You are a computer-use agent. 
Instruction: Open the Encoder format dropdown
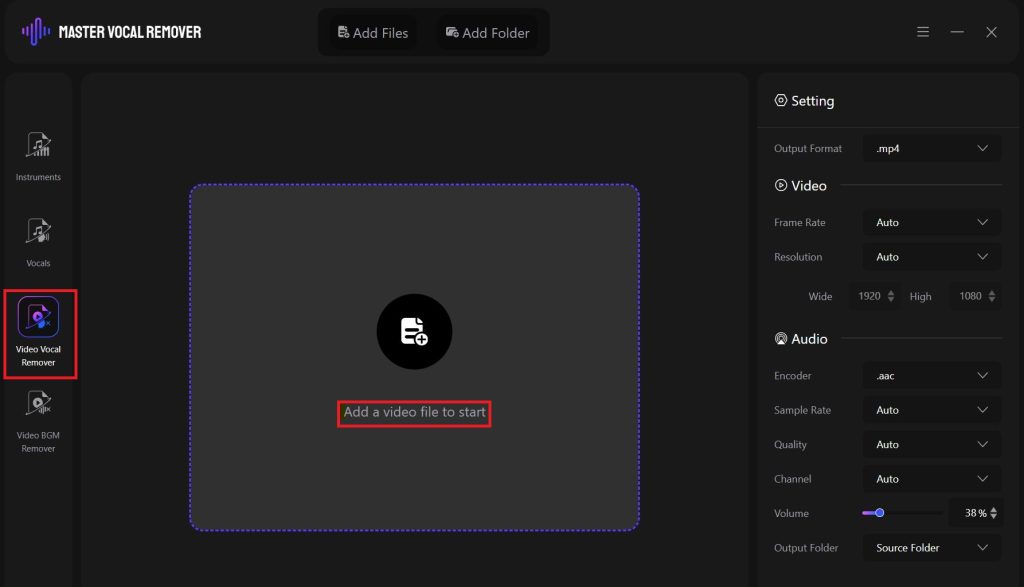point(931,375)
